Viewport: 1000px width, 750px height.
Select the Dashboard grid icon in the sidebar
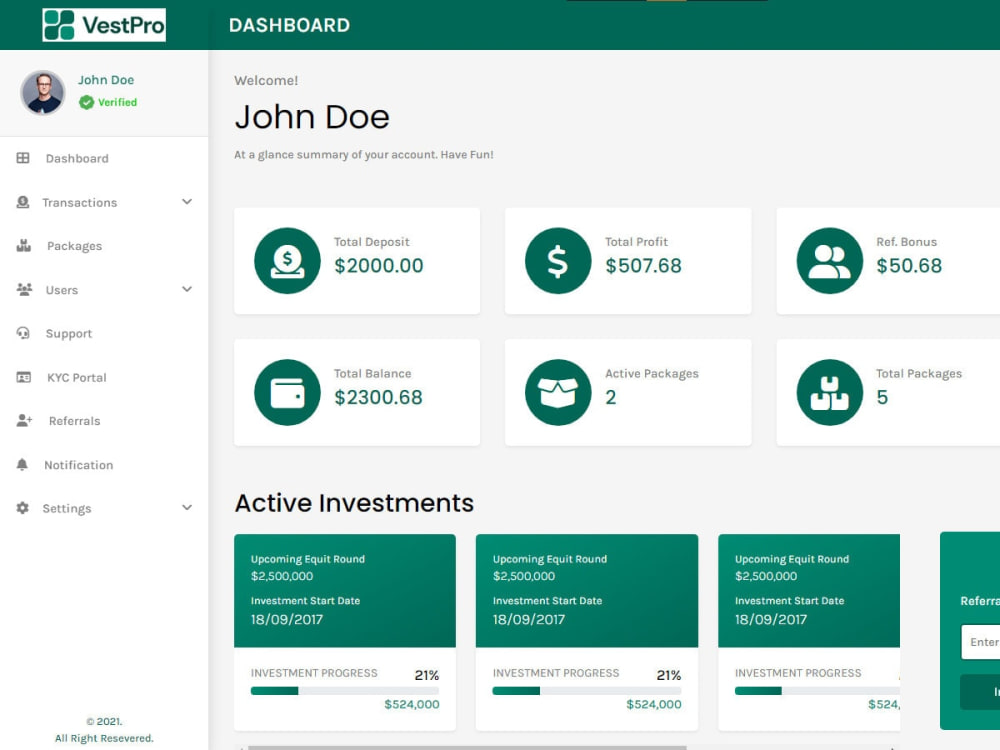(x=23, y=158)
